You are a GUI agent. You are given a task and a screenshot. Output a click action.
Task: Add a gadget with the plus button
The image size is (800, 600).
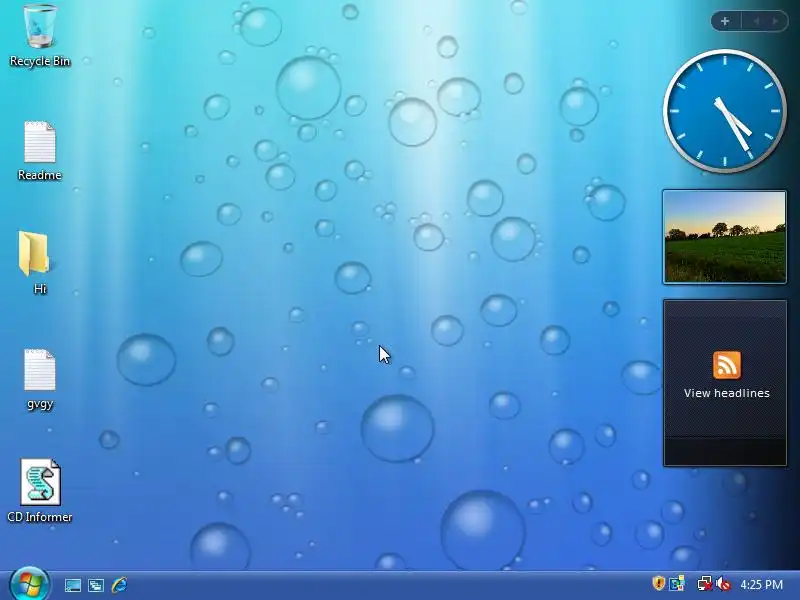(725, 21)
